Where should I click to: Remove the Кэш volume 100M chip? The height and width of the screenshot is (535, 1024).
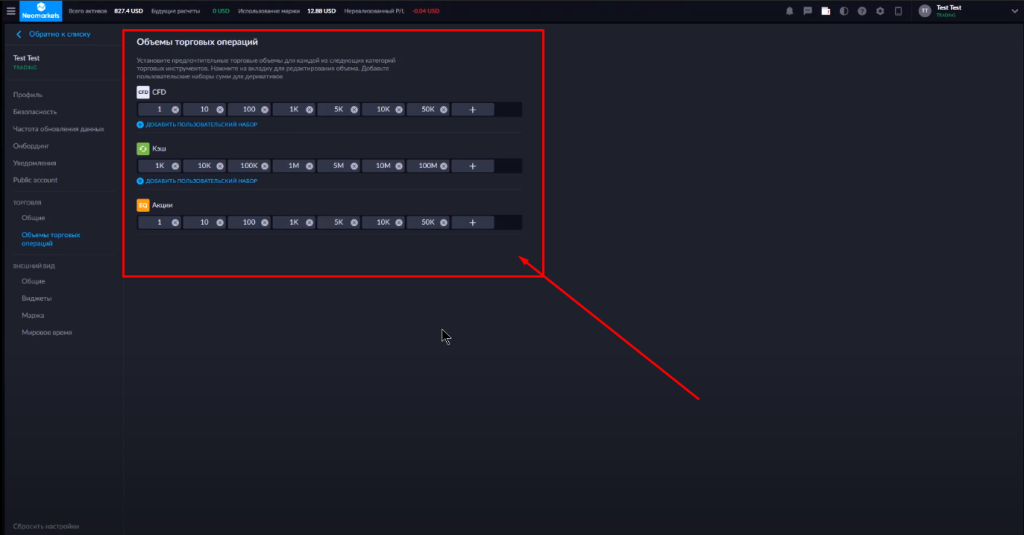tap(443, 166)
